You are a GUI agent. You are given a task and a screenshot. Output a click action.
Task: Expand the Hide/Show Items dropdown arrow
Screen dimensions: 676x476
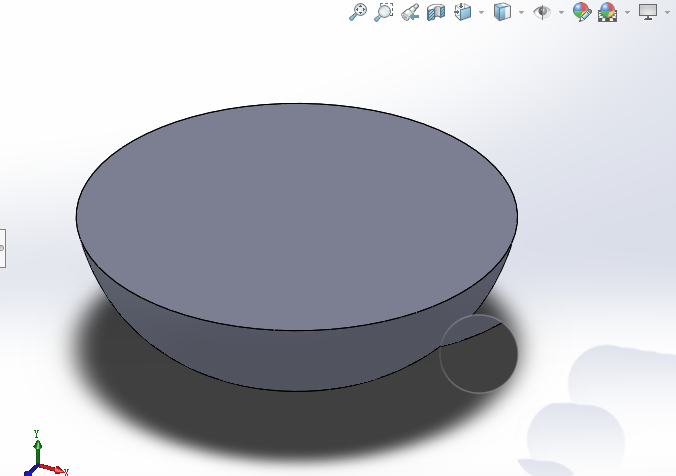(x=561, y=13)
